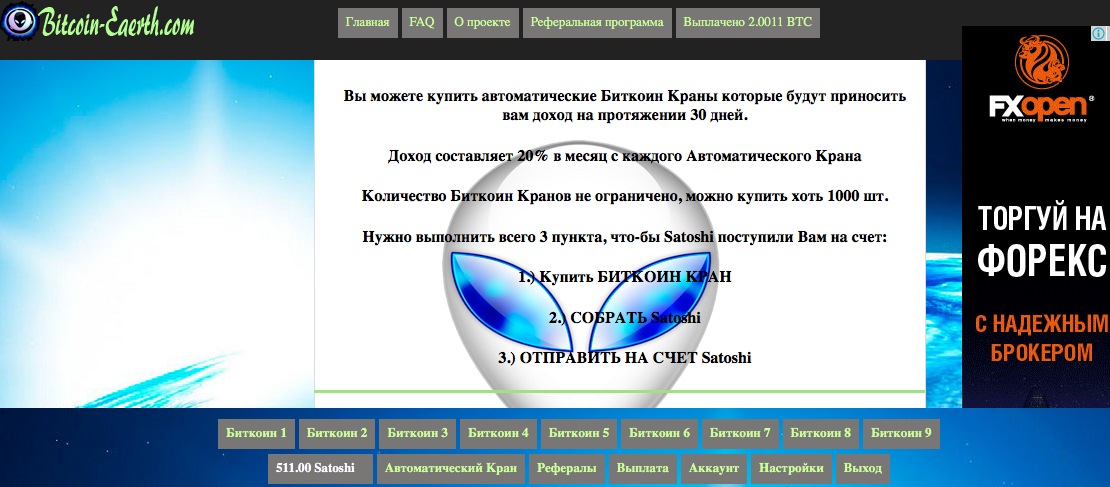Log out with the Выход button
The height and width of the screenshot is (487, 1110).
coord(863,469)
